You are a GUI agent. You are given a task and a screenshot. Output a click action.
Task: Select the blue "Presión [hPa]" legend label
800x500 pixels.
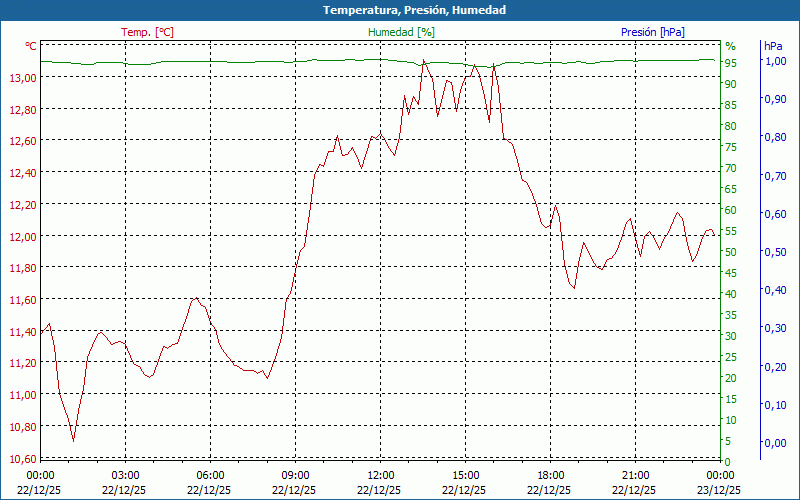[652, 32]
